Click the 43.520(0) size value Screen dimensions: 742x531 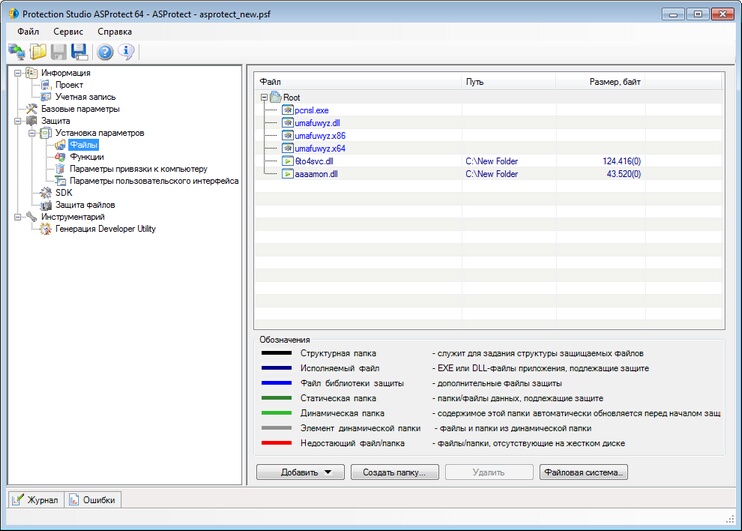click(624, 174)
